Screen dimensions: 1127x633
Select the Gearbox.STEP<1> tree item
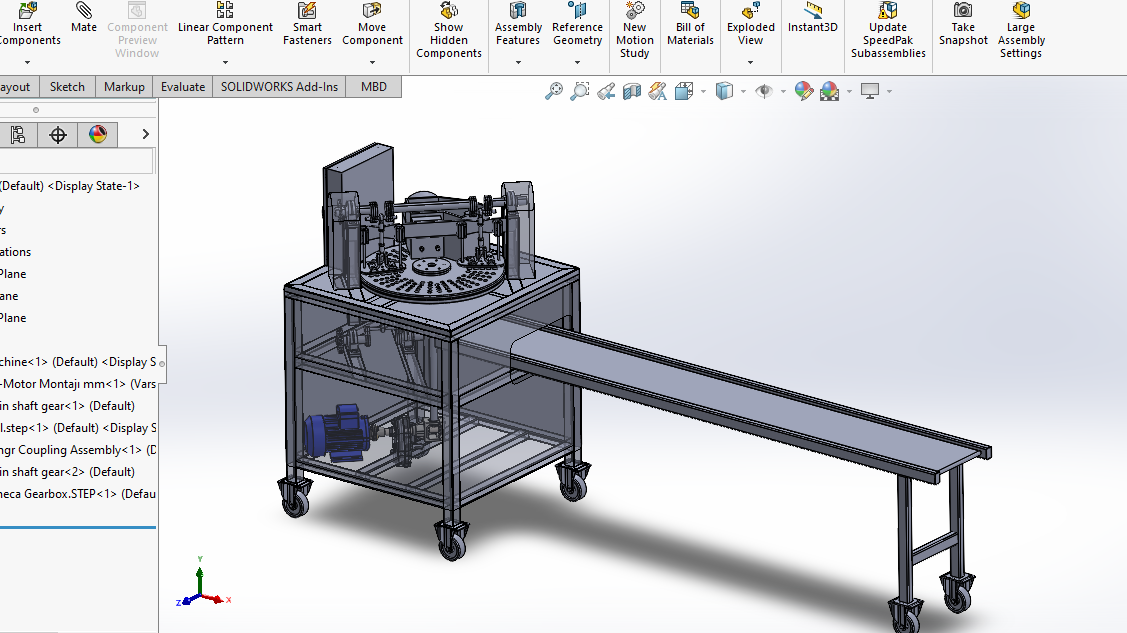point(78,494)
